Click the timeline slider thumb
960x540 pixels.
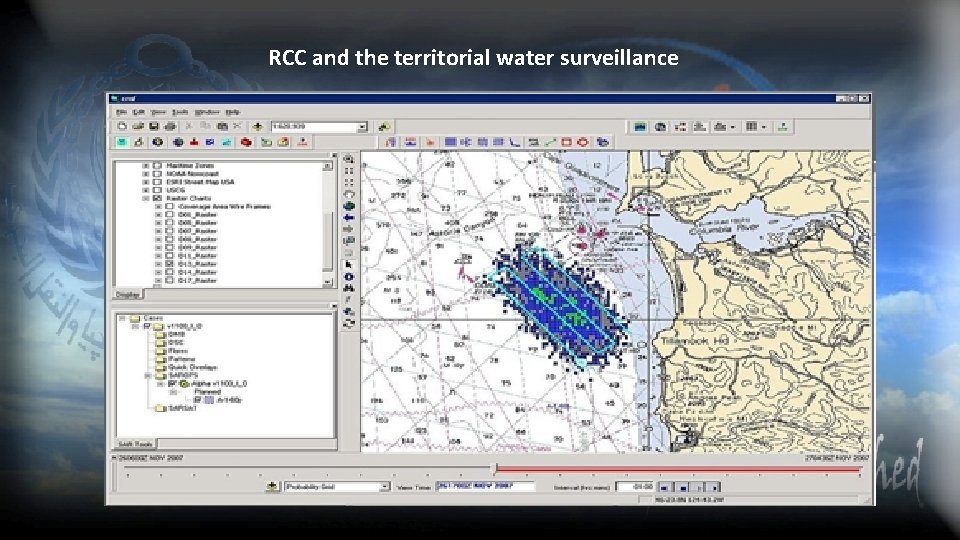pos(495,470)
